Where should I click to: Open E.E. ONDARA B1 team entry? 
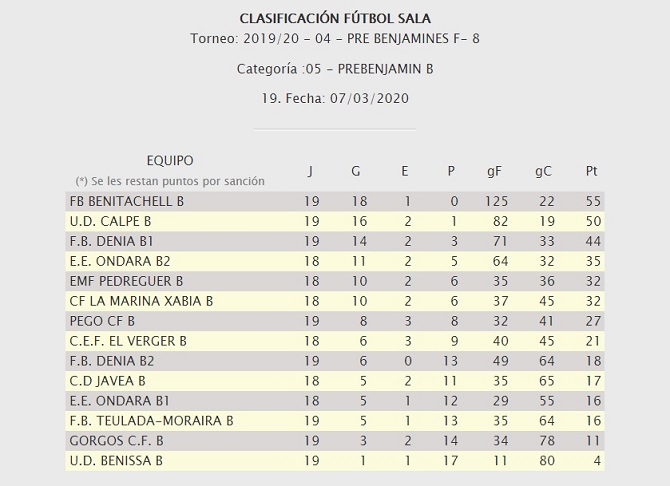115,401
